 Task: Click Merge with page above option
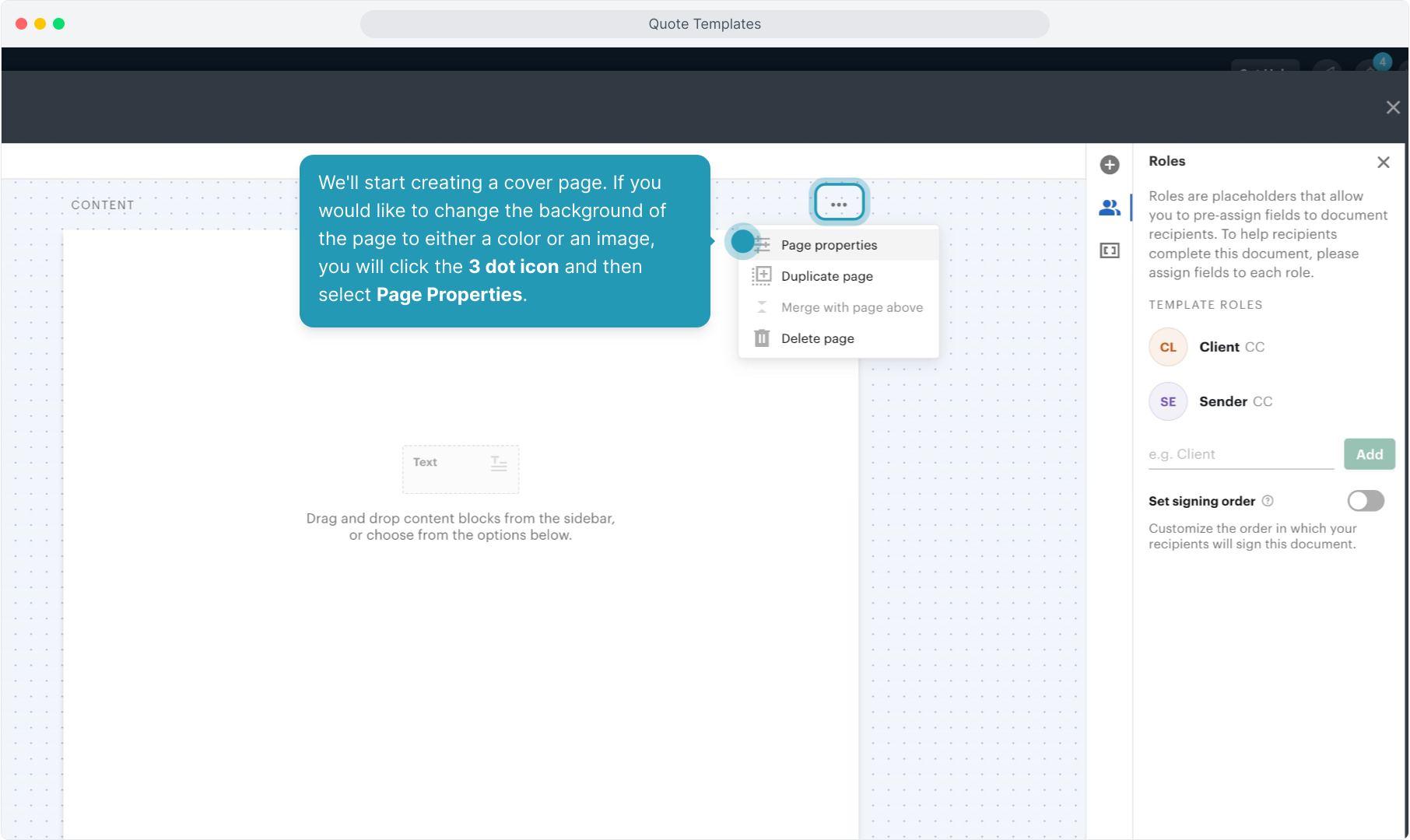click(838, 307)
